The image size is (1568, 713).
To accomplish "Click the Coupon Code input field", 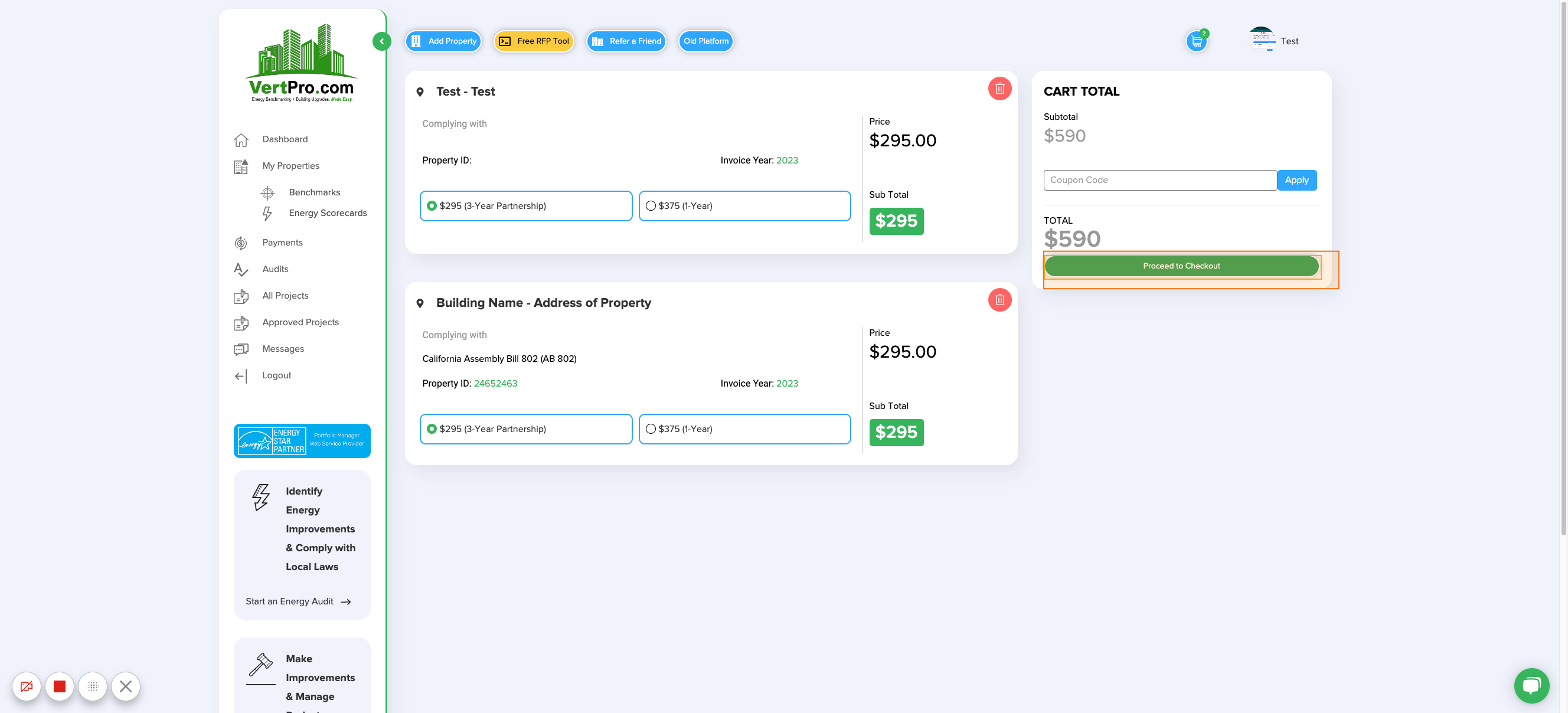I will 1160,180.
